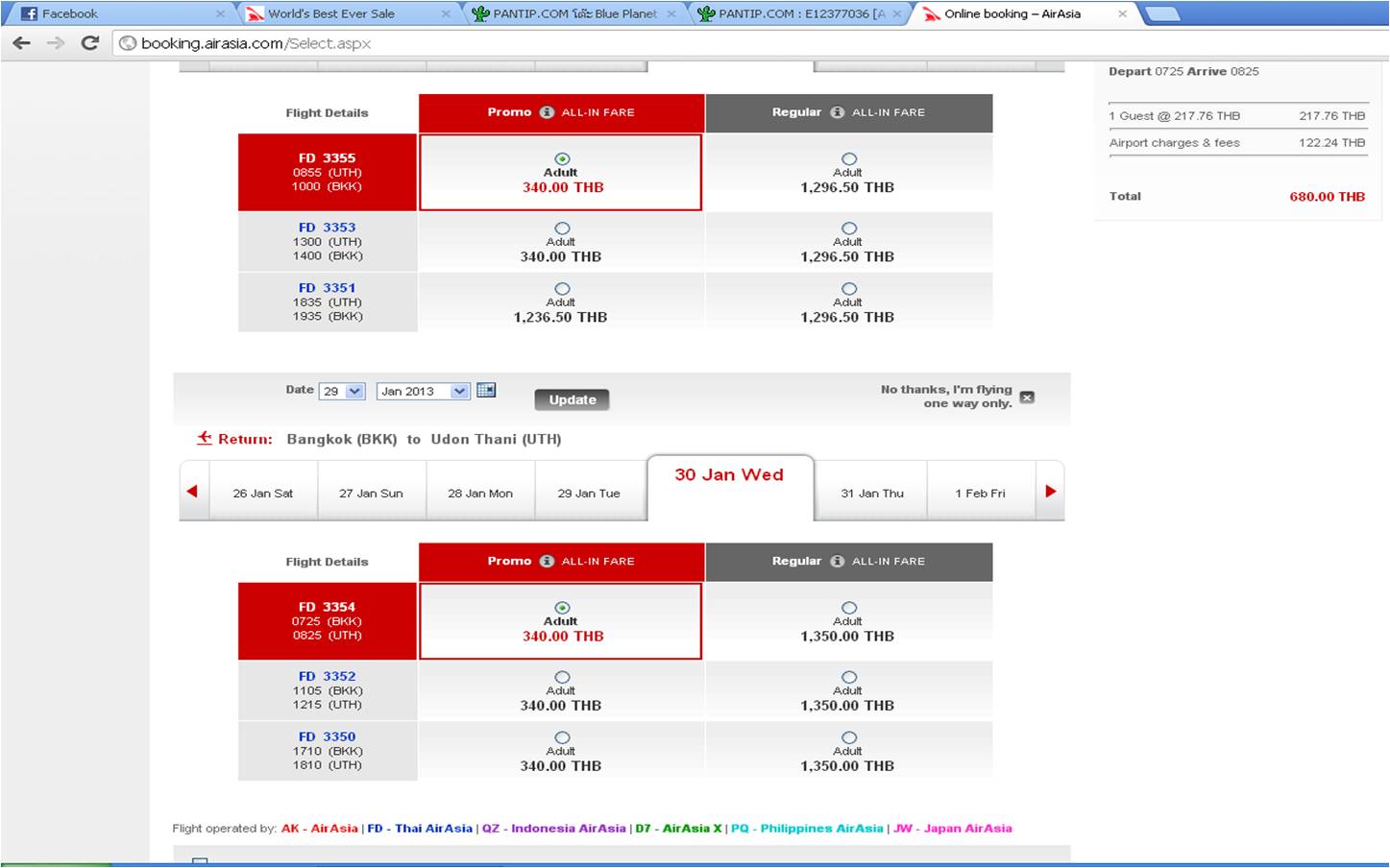Select Regular fare for return flight FD 3352
The image size is (1390, 868).
coord(848,677)
